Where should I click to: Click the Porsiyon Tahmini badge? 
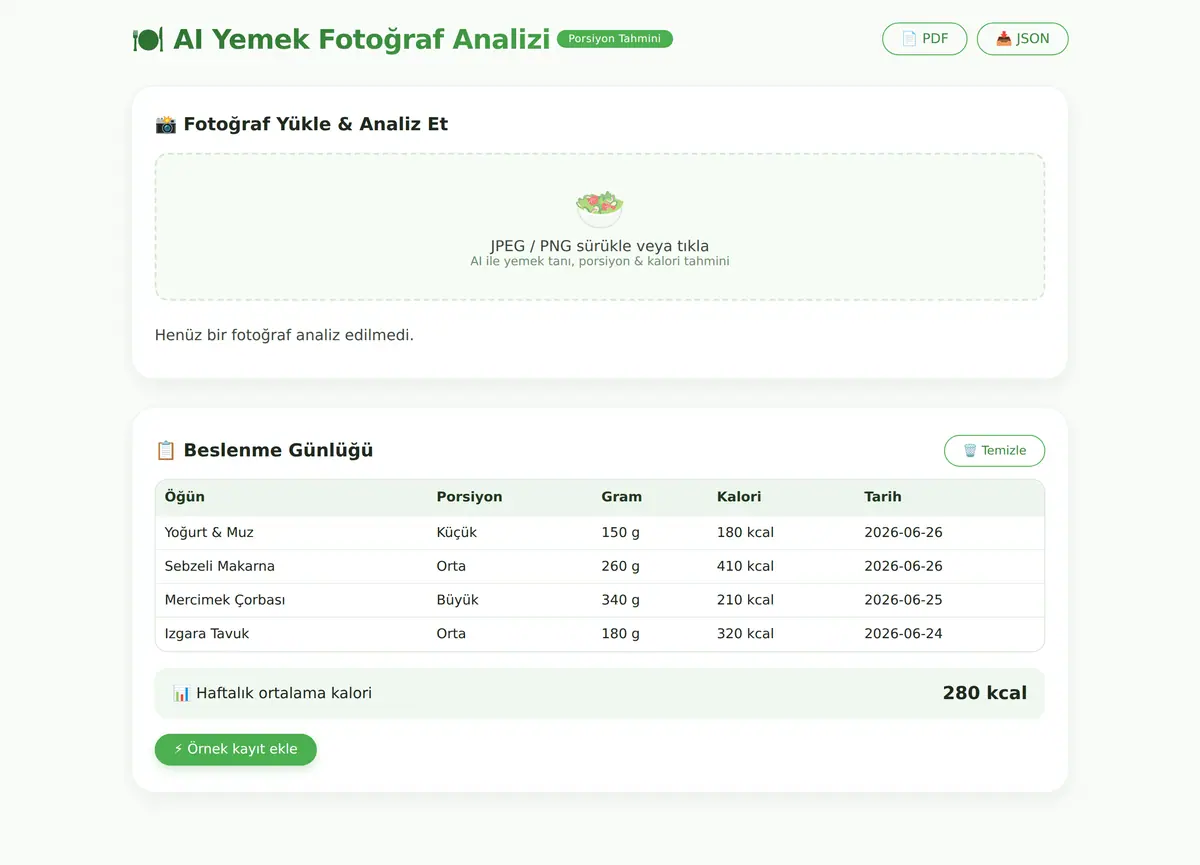click(x=615, y=39)
